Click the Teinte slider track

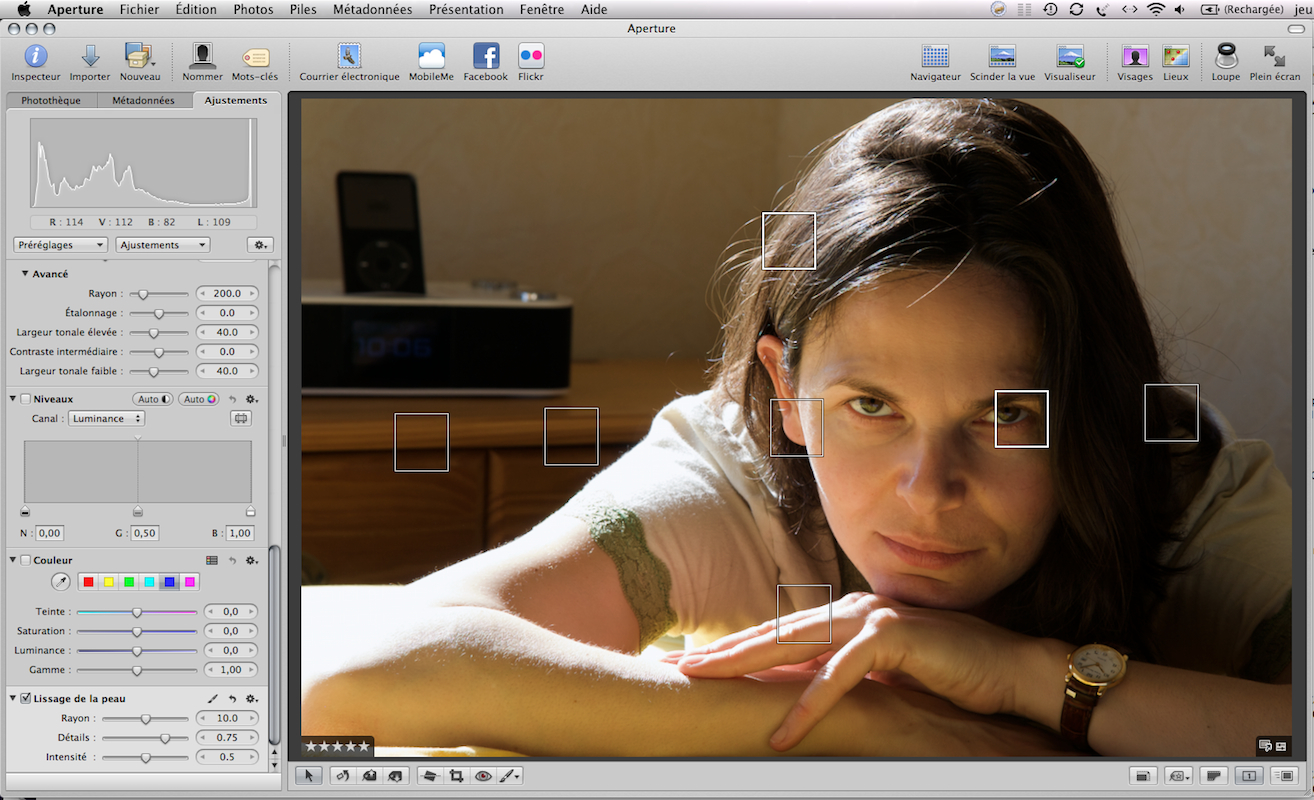click(x=137, y=612)
